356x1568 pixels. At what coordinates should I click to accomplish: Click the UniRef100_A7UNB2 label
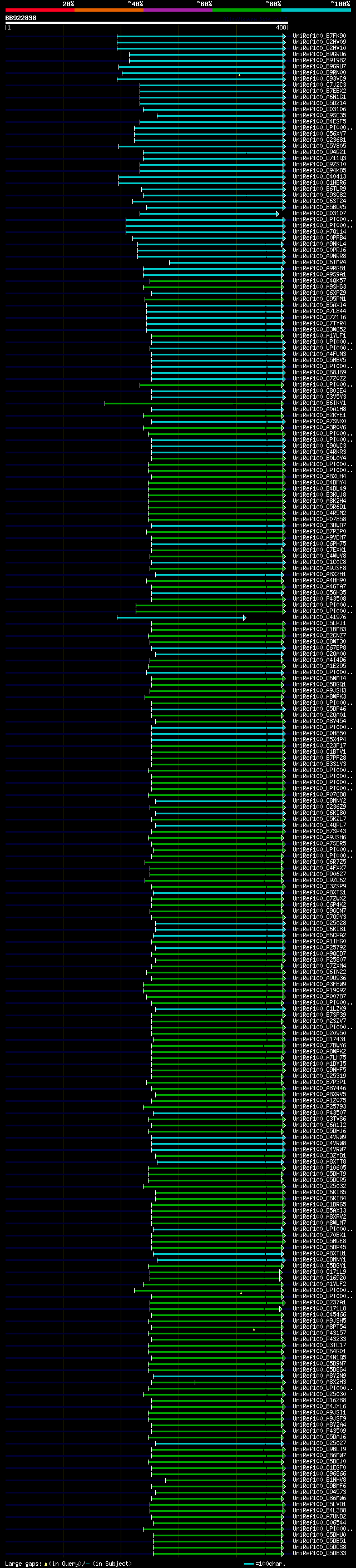(x=319, y=1516)
